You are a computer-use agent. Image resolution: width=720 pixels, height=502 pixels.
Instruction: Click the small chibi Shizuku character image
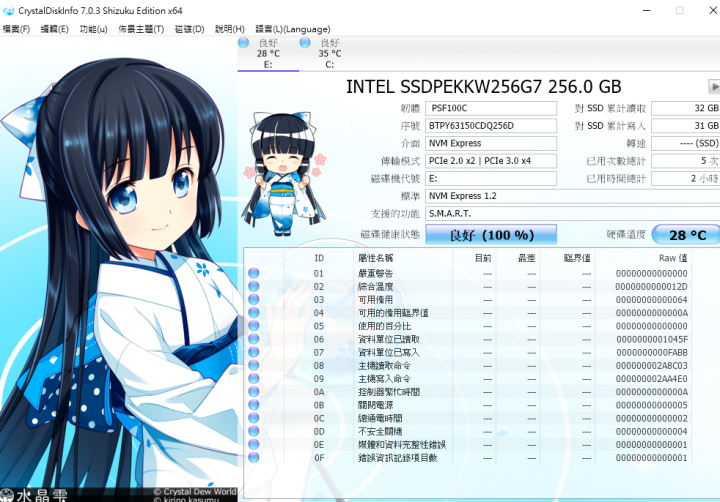[284, 174]
